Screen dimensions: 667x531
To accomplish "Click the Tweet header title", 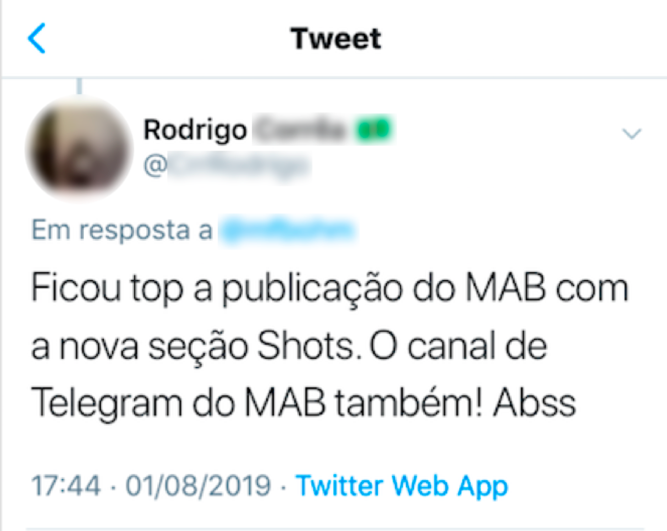I will click(336, 39).
